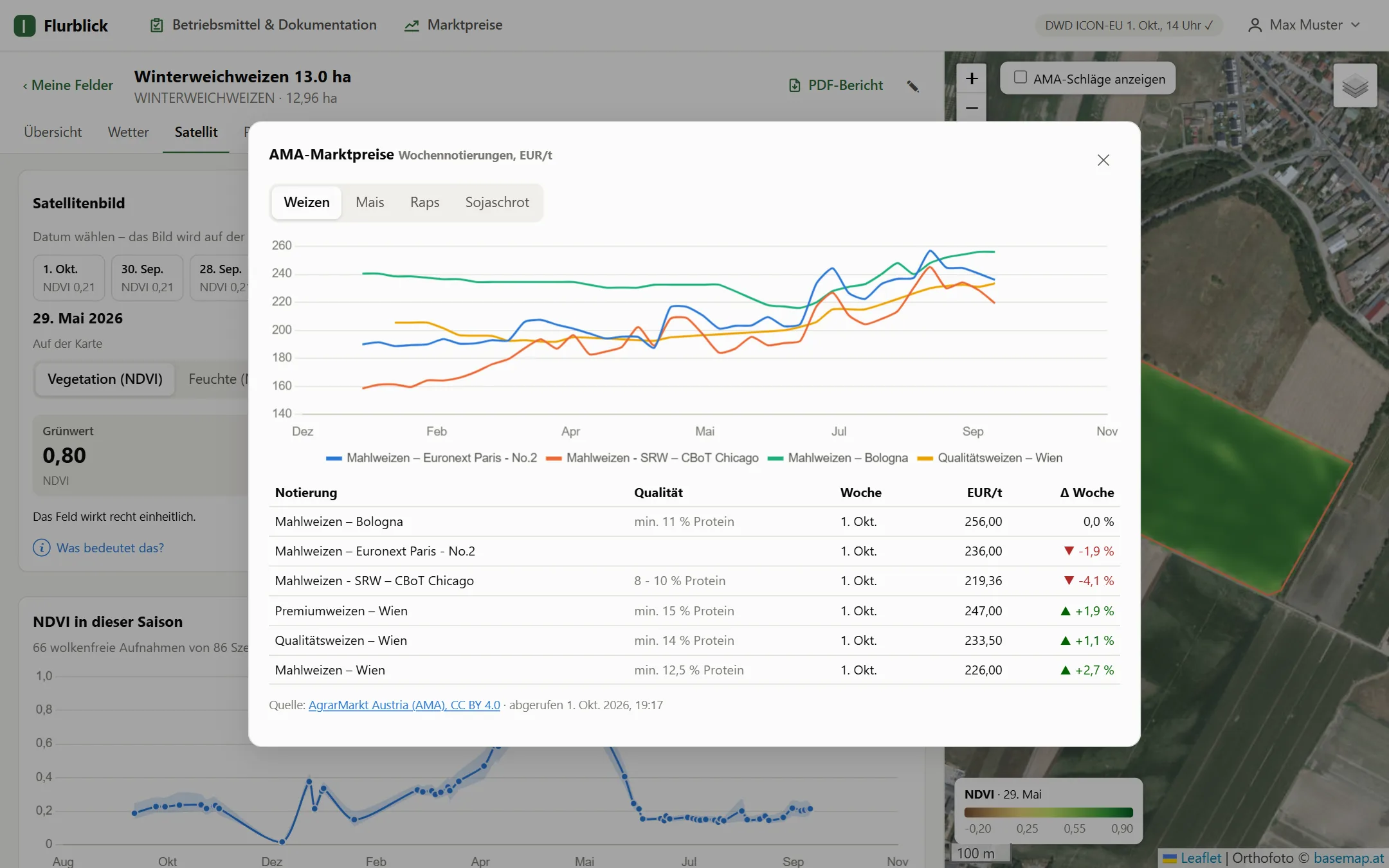
Task: Toggle Mahlweizen Bologna legend series
Action: [x=838, y=458]
